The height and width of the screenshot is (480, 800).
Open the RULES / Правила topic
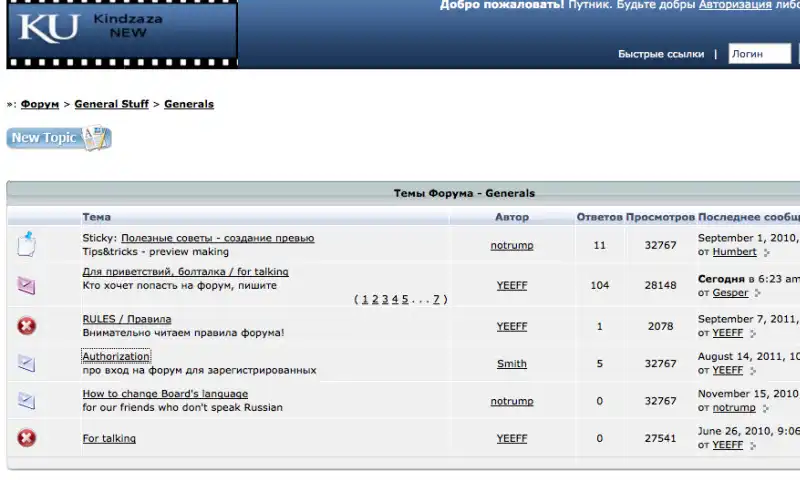click(x=126, y=319)
